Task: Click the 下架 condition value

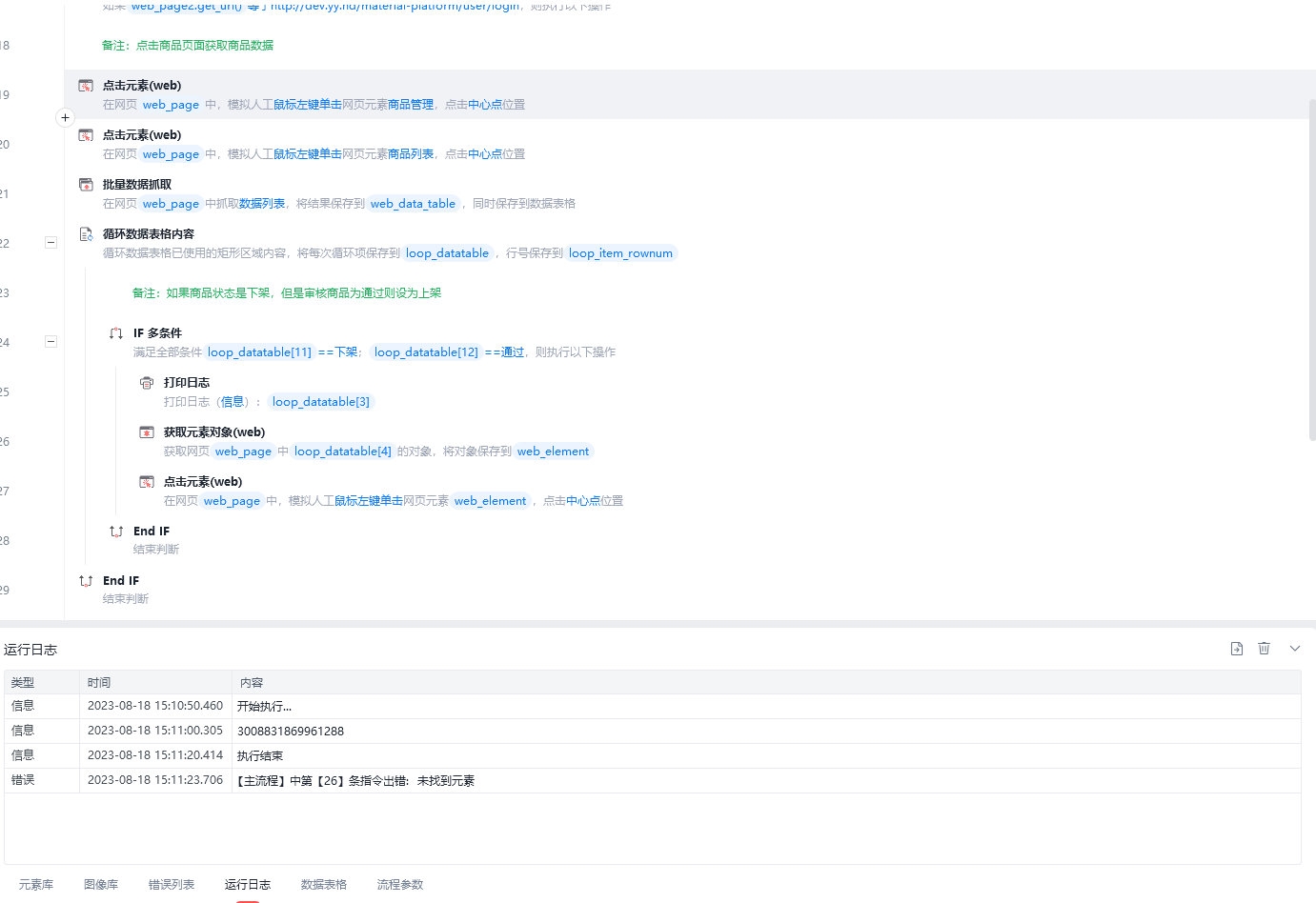Action: tap(346, 352)
